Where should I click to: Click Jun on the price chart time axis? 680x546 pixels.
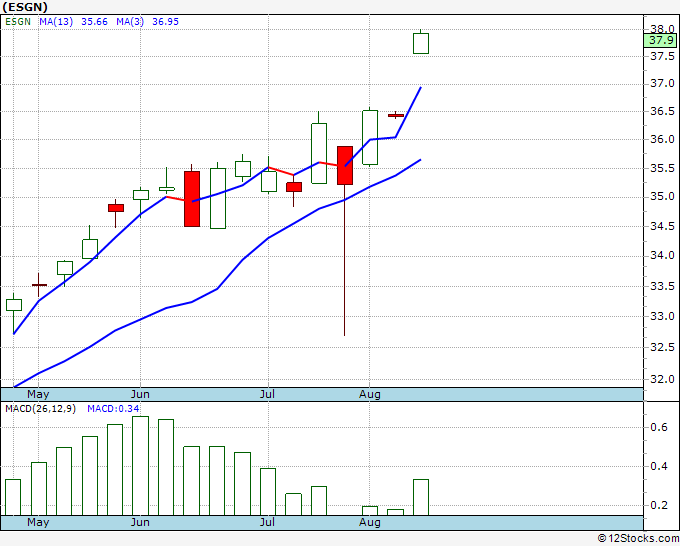[x=140, y=395]
